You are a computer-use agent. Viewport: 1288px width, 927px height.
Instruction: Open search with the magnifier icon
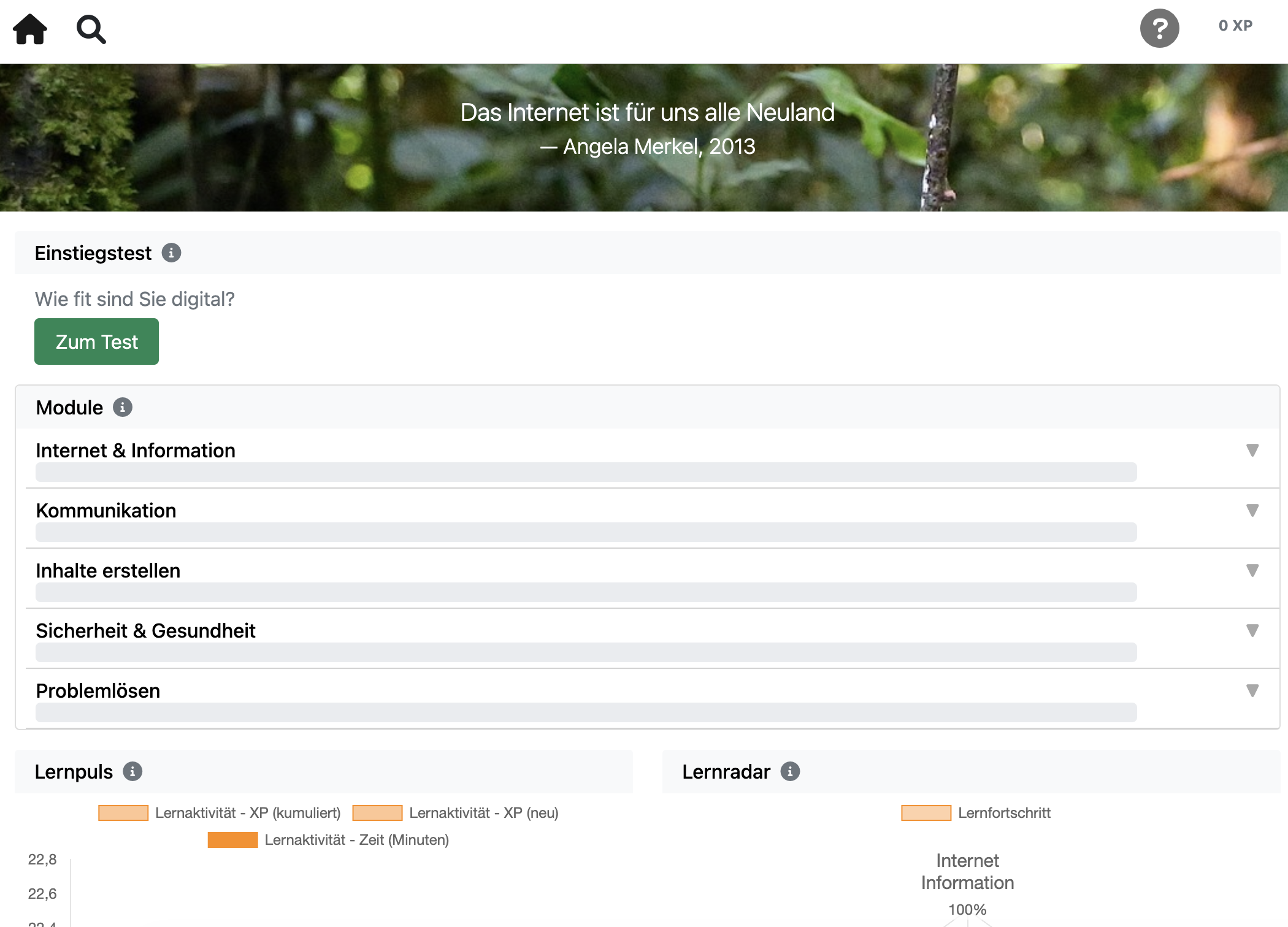[91, 29]
